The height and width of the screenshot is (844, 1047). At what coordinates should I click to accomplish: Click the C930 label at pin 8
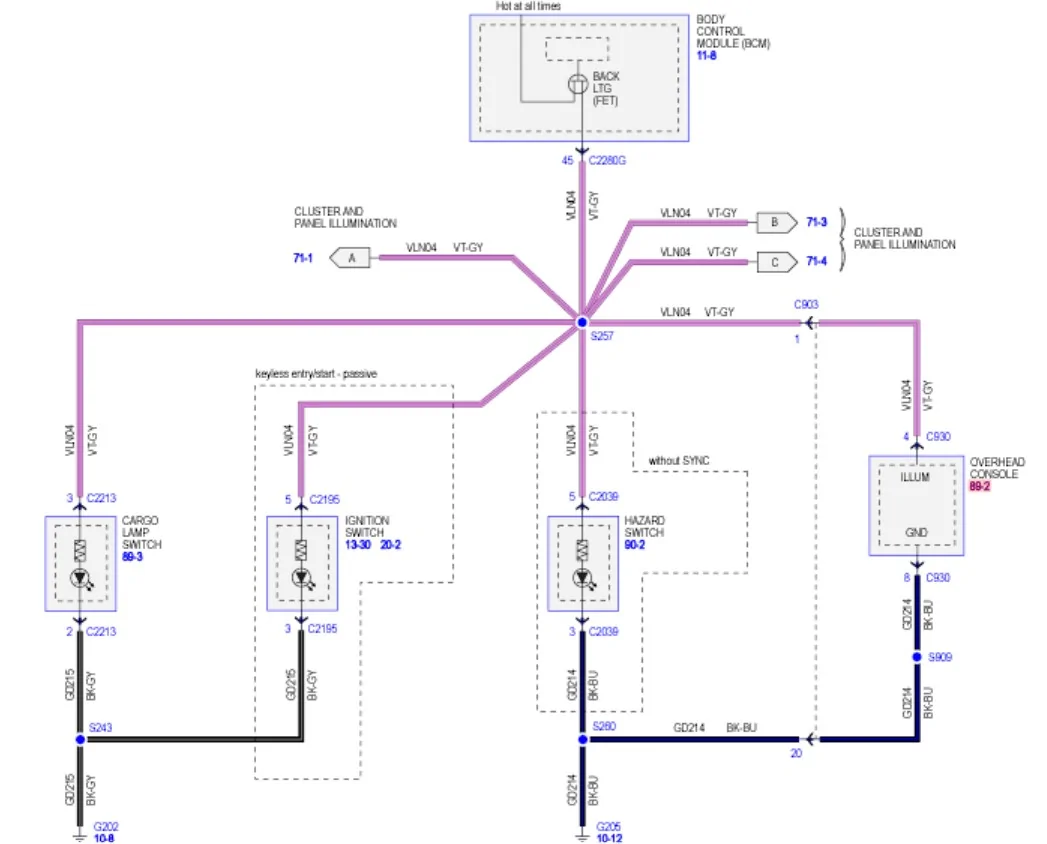(x=938, y=578)
